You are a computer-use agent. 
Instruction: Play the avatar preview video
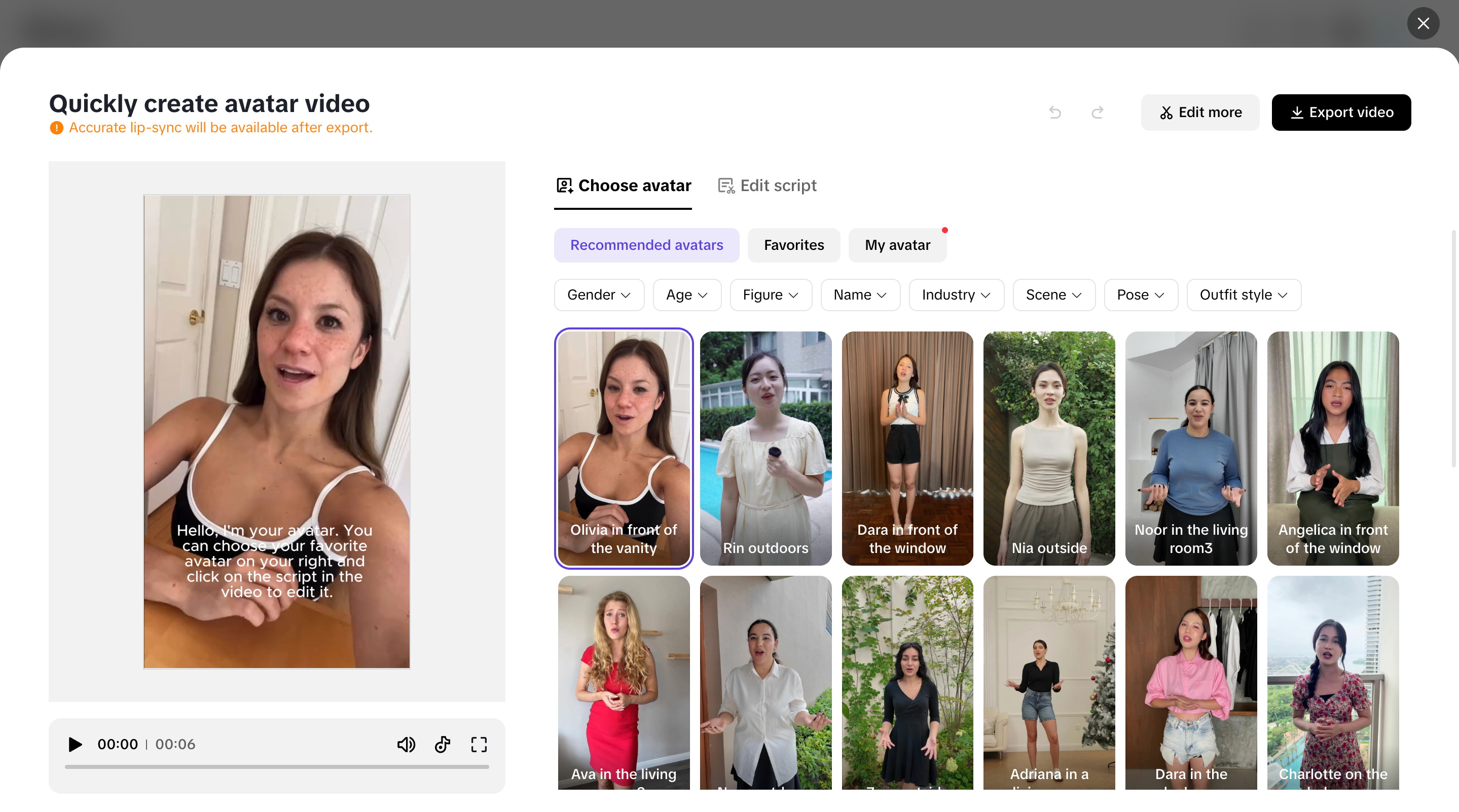point(75,744)
